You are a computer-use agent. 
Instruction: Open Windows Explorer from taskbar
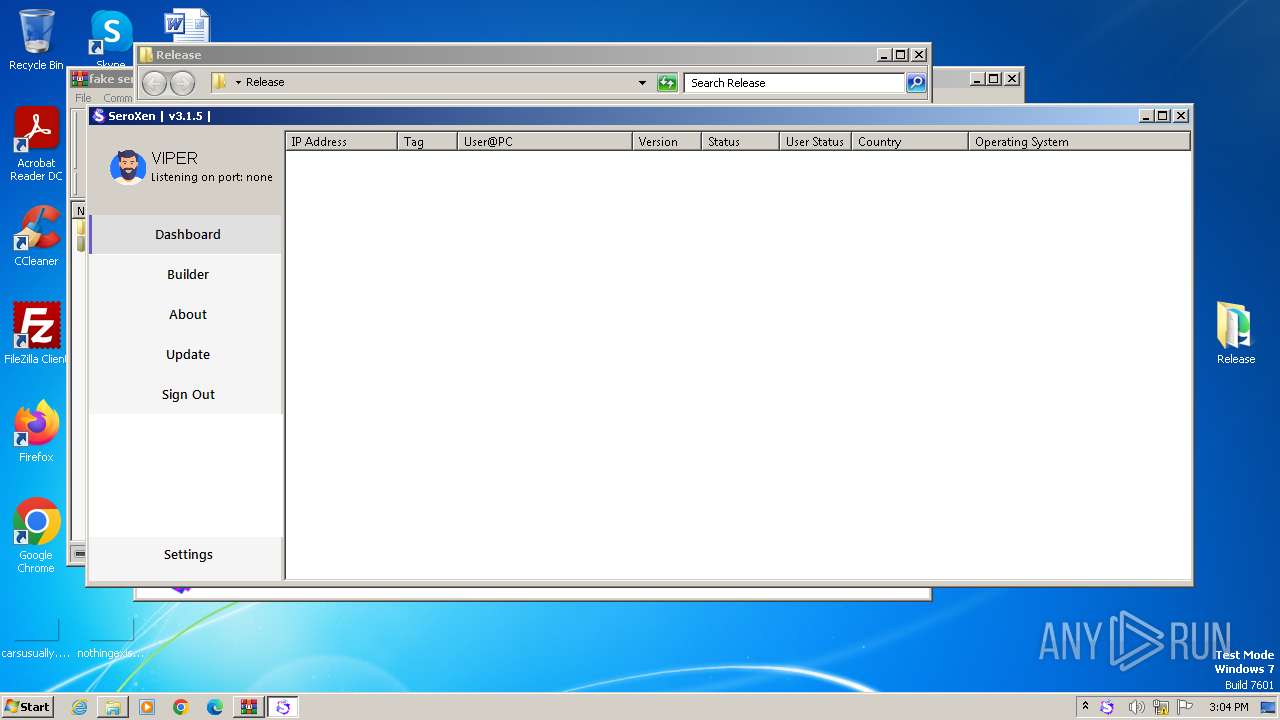[113, 707]
